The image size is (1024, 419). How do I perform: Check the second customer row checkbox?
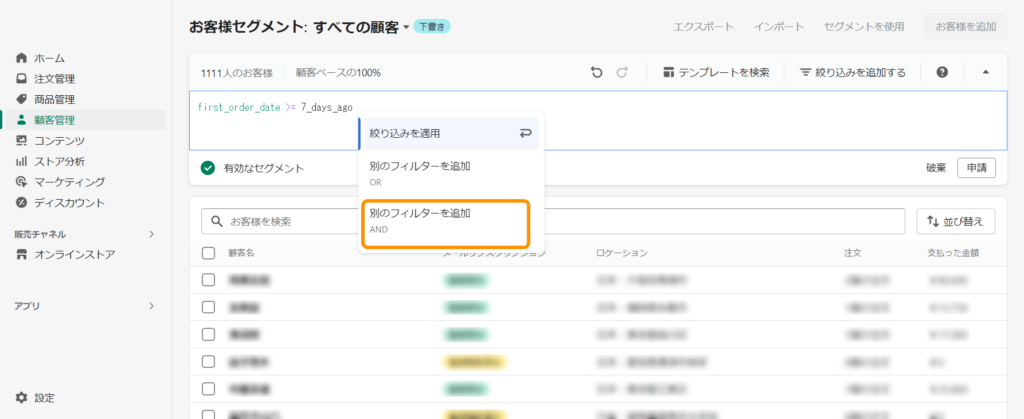coord(208,307)
